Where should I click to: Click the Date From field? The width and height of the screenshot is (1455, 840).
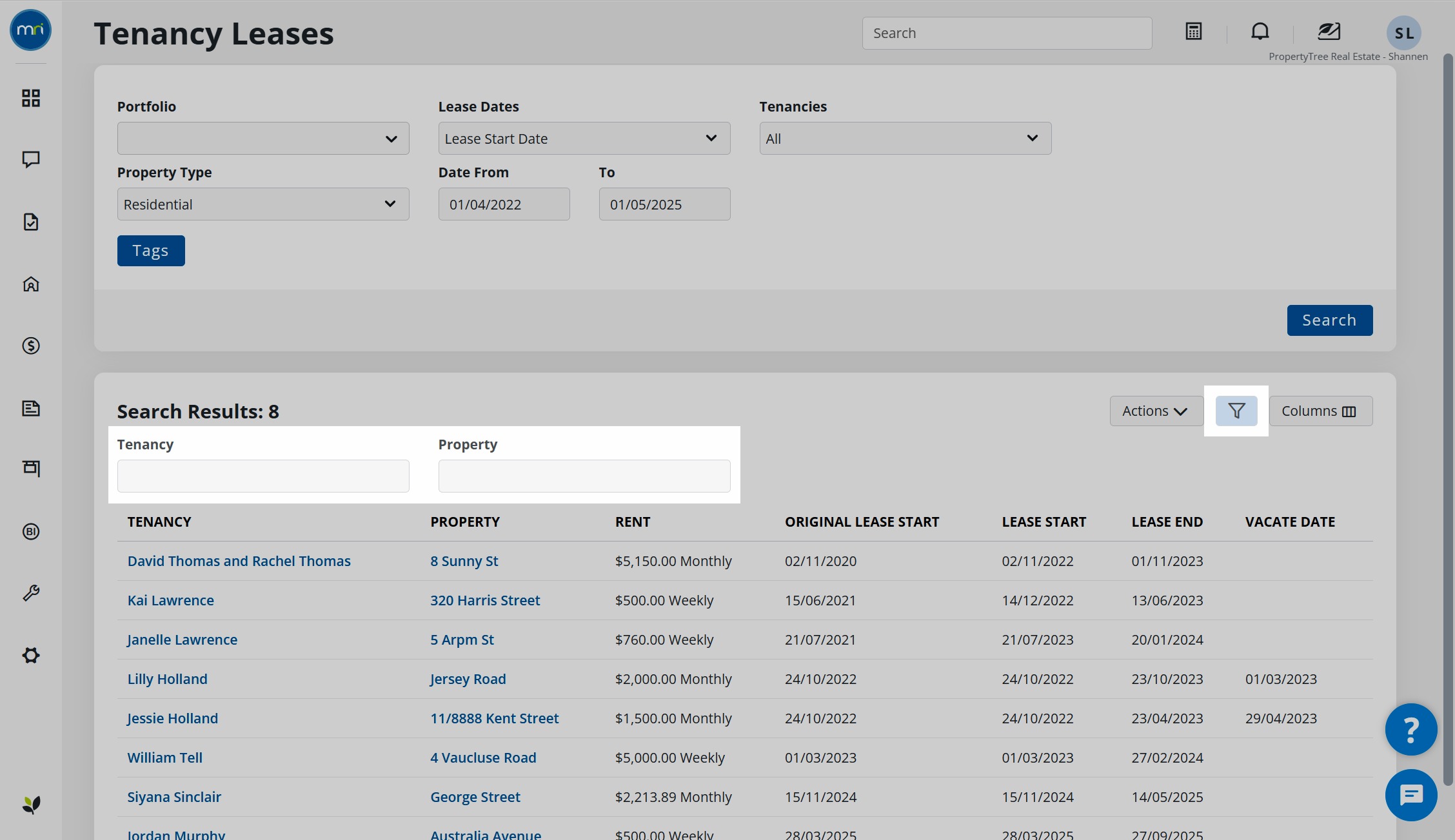point(504,204)
